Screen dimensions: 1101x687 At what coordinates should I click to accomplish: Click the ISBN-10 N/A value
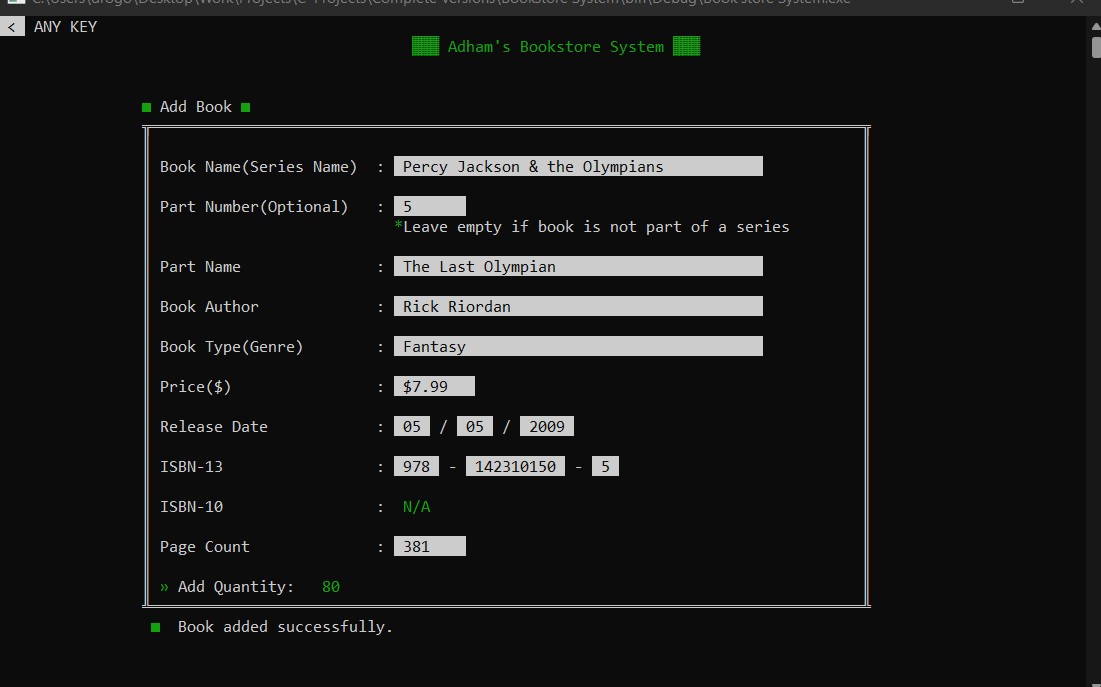(x=416, y=506)
